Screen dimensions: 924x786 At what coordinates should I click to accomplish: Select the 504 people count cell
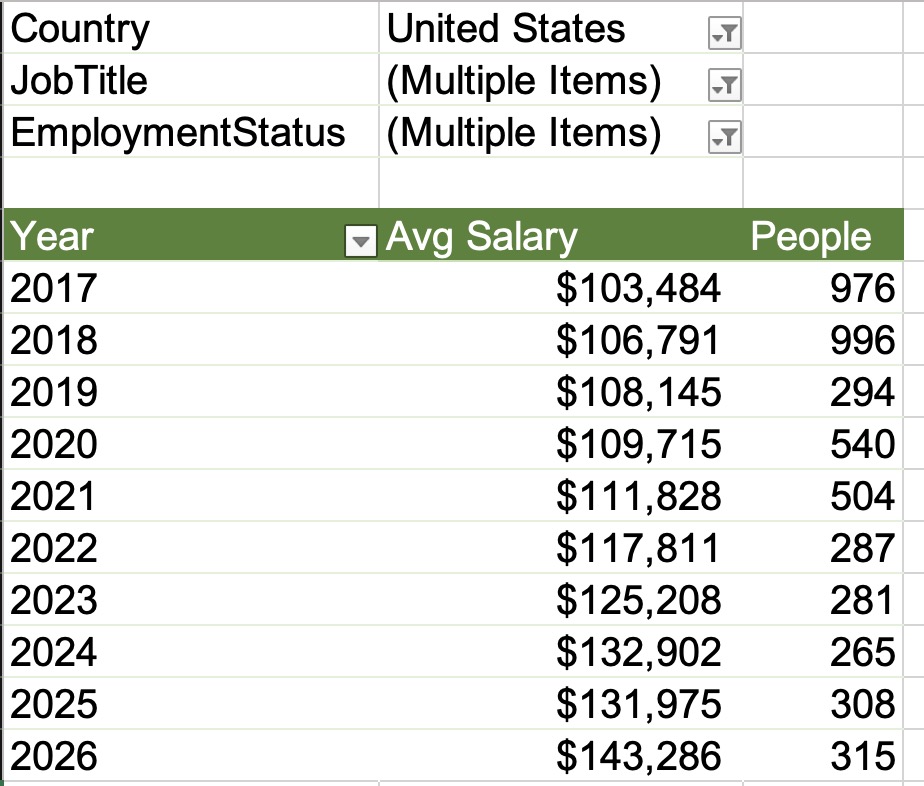[x=862, y=497]
